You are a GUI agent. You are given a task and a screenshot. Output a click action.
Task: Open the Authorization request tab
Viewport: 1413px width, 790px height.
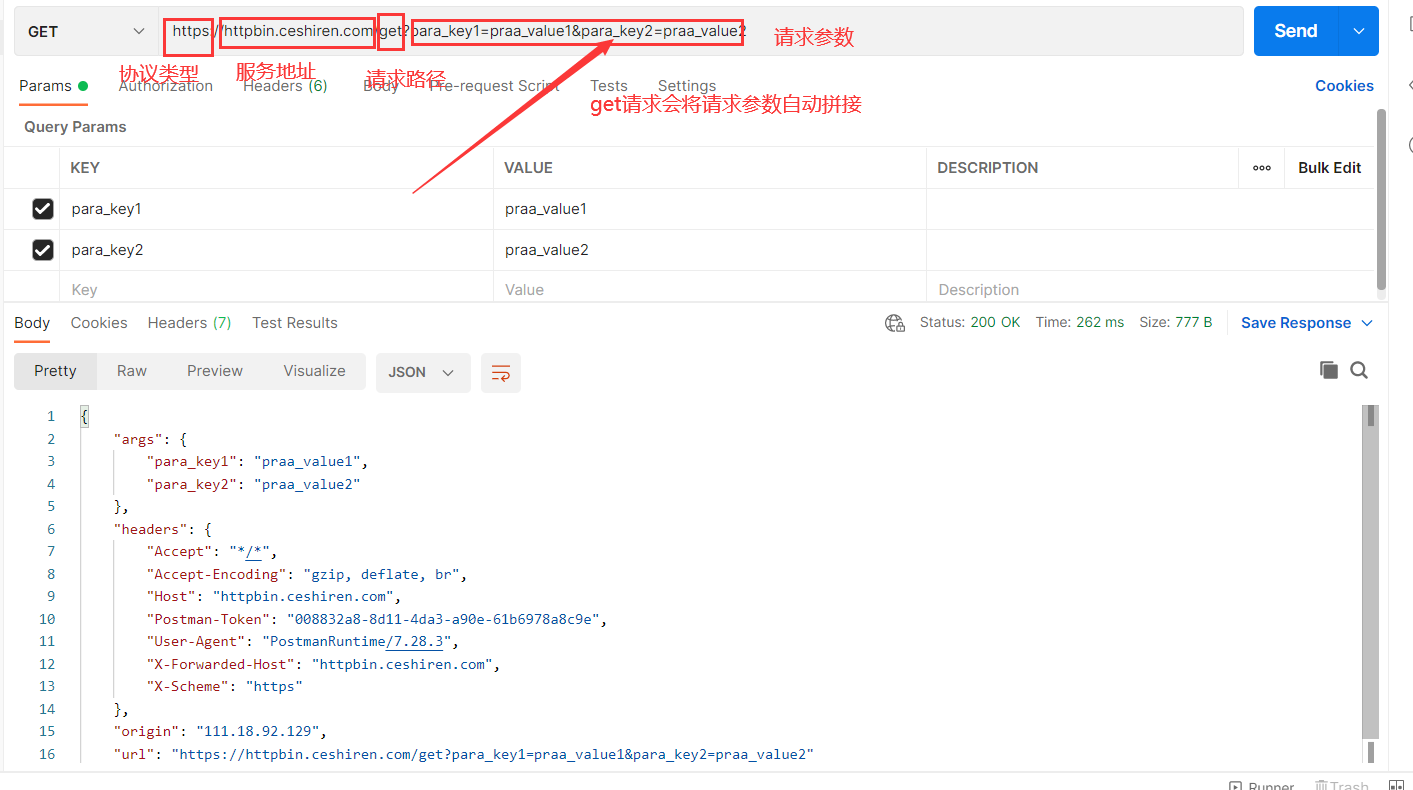click(166, 86)
